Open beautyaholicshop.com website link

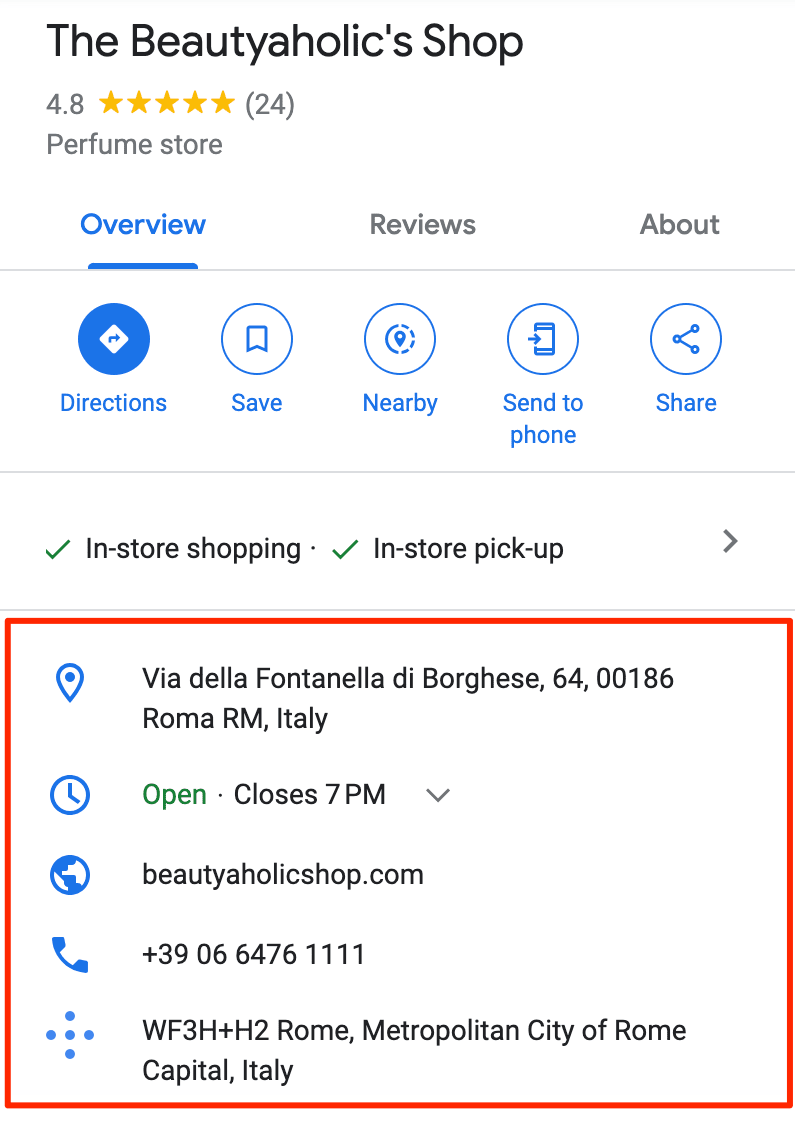[283, 874]
